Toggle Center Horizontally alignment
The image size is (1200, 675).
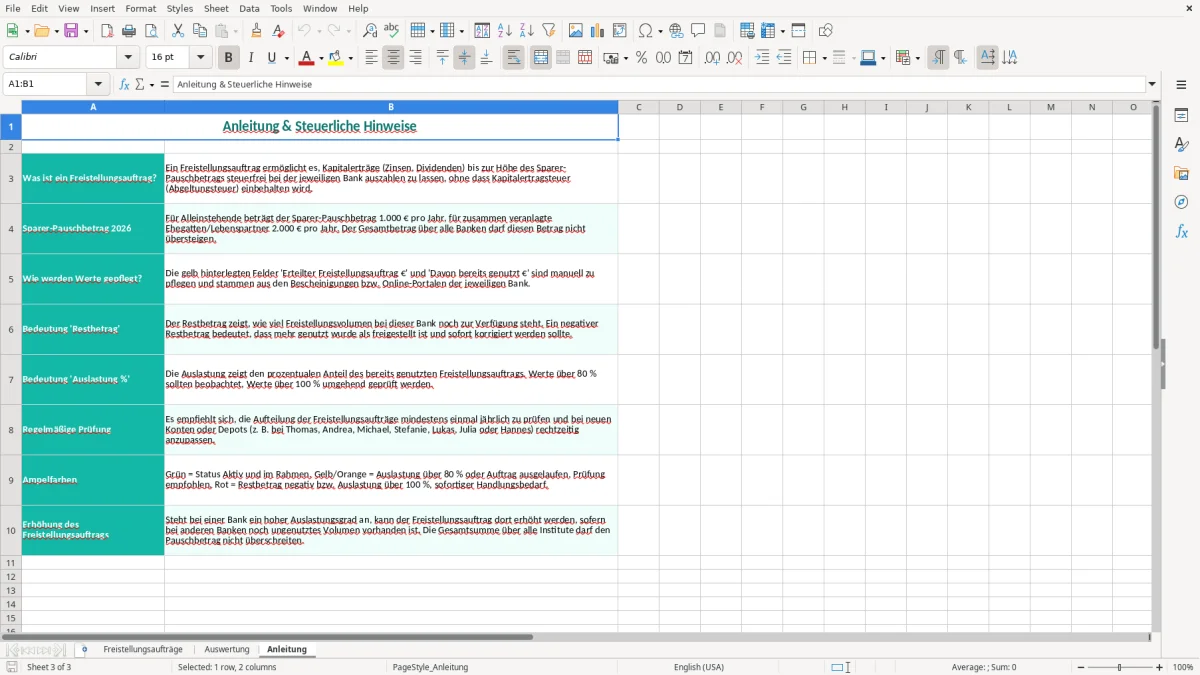[x=393, y=58]
